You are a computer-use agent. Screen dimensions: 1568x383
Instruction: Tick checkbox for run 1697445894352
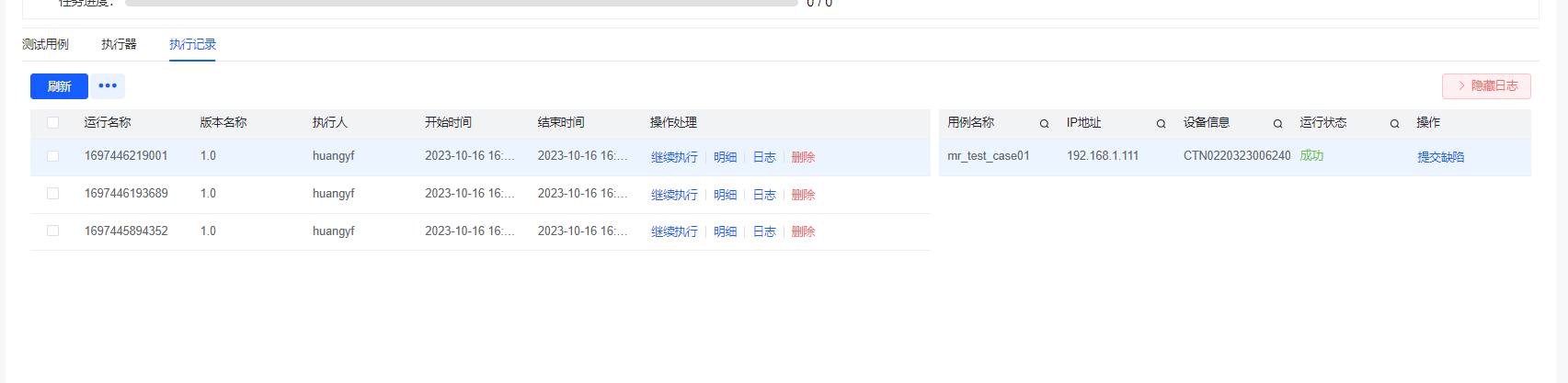52,231
